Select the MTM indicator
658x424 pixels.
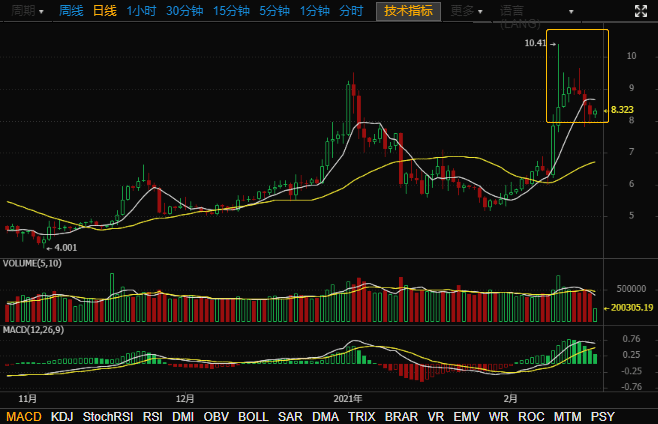pos(567,416)
